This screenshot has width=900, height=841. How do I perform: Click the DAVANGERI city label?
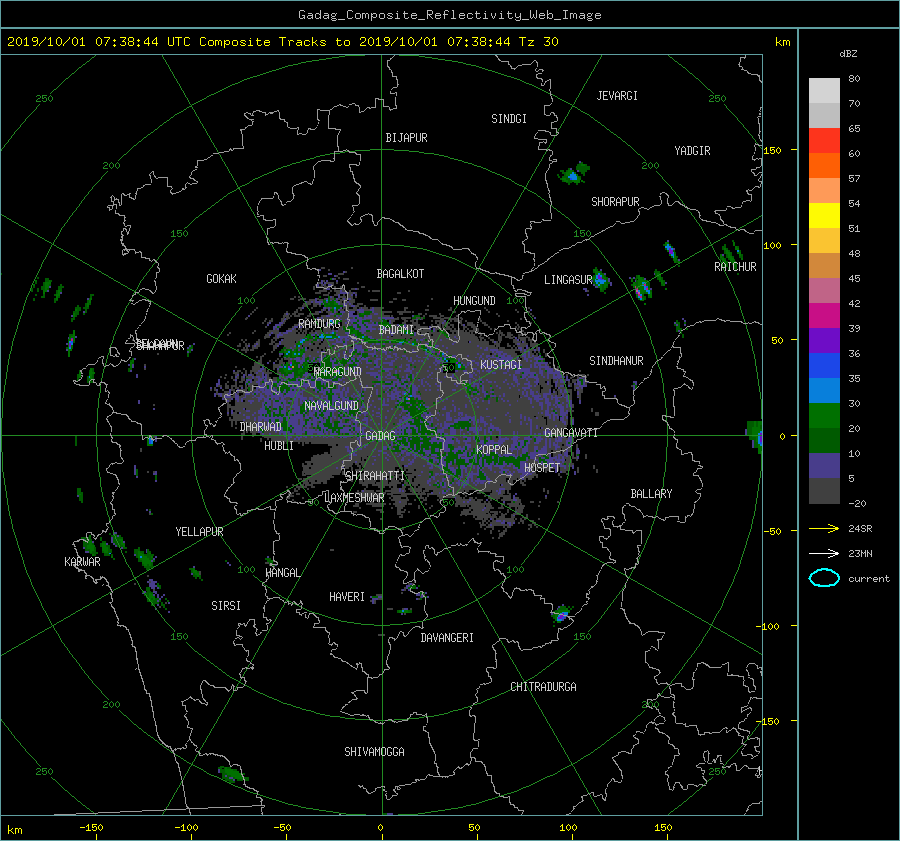[x=447, y=638]
